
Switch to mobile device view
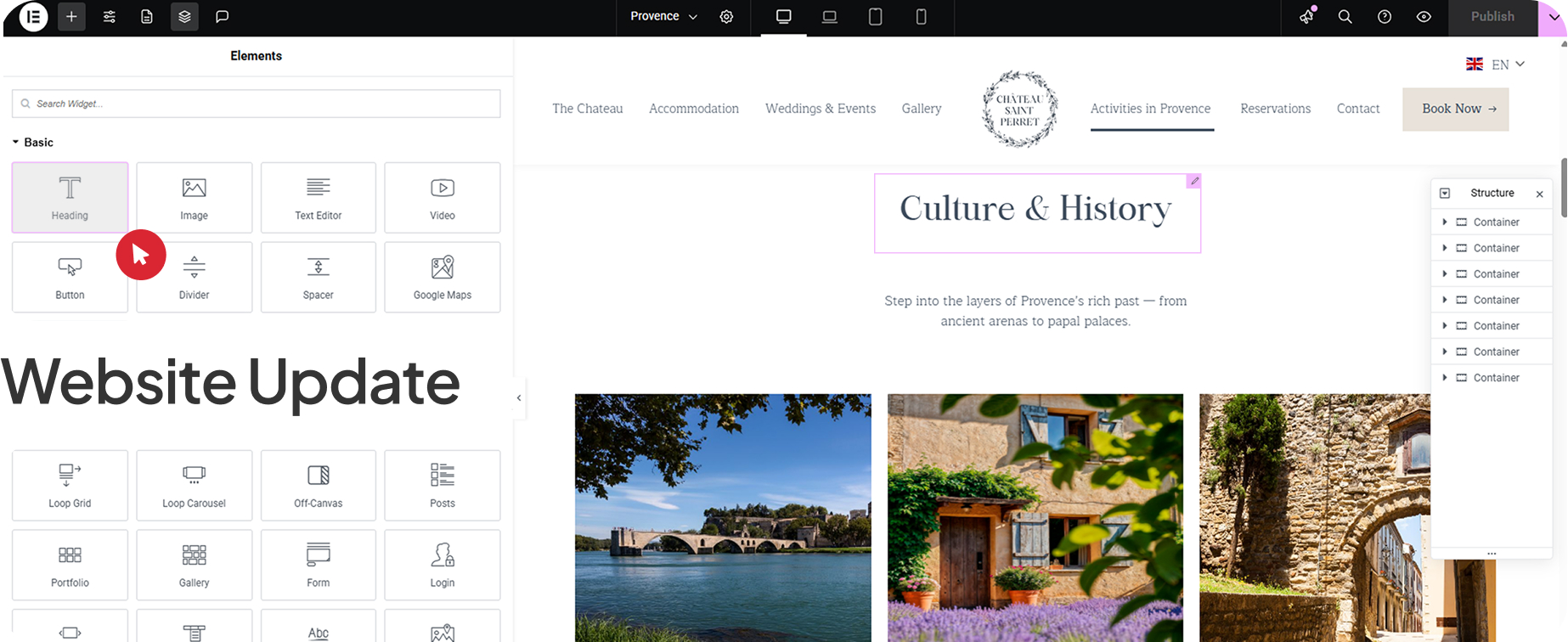click(921, 17)
